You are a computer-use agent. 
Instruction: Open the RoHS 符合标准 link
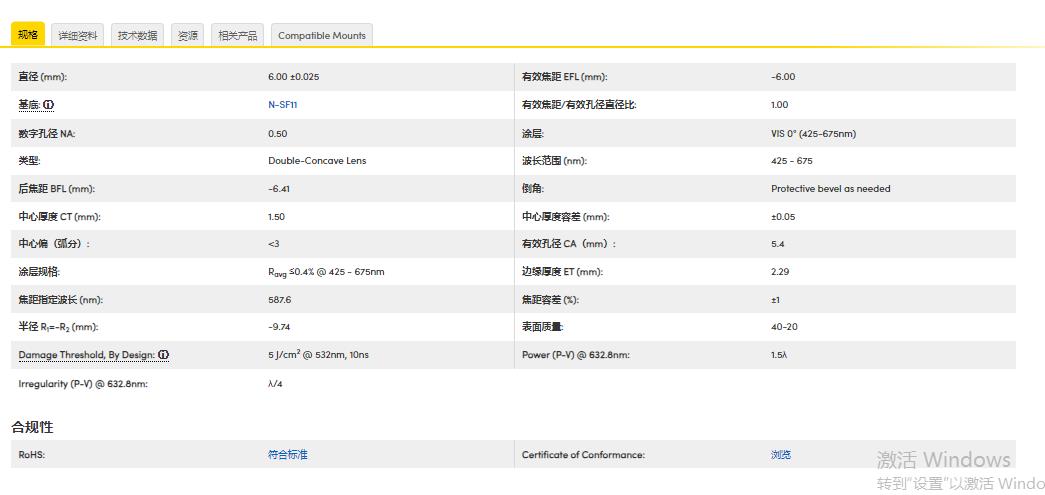(x=288, y=455)
